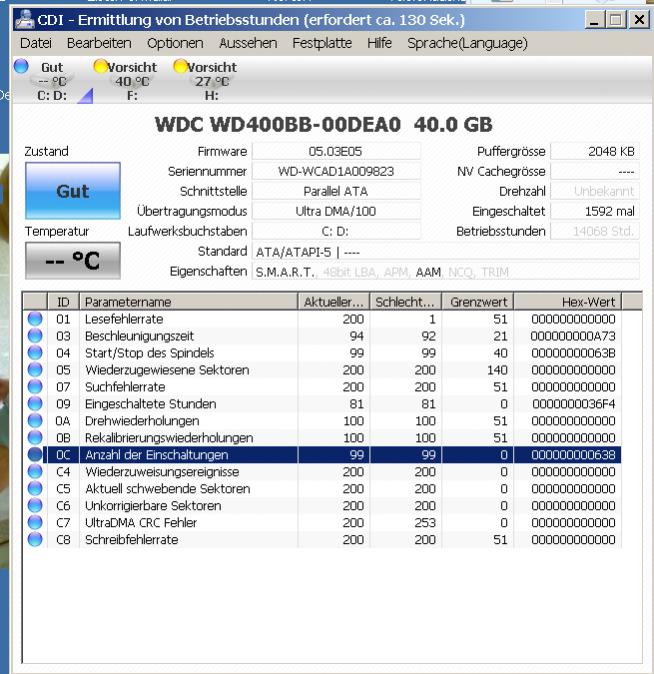Viewport: 654px width, 674px height.
Task: Click the yellow Vorsicht icon for drive F:
Action: click(x=101, y=66)
